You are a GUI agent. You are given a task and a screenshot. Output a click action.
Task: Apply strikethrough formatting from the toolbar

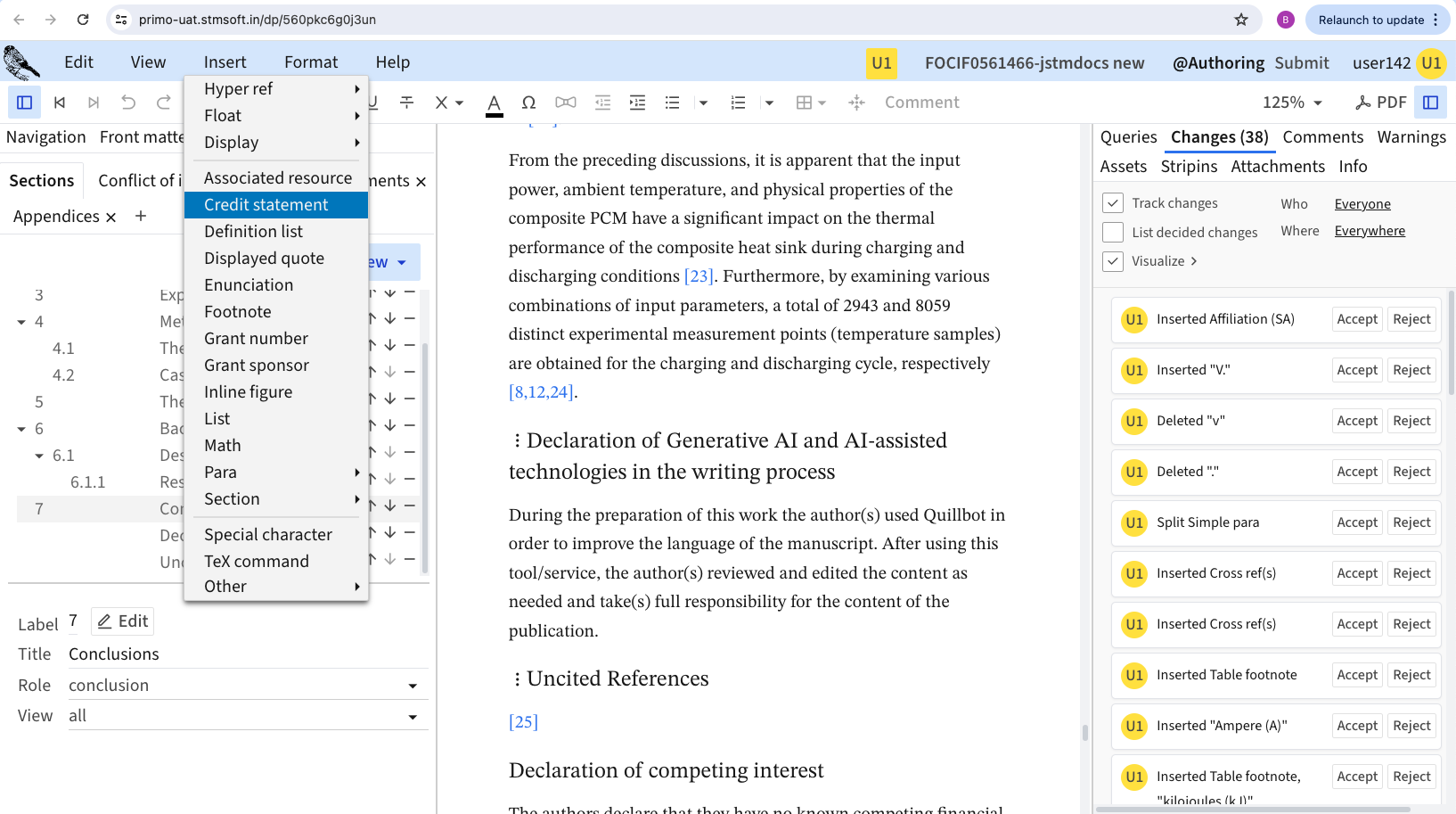tap(406, 103)
